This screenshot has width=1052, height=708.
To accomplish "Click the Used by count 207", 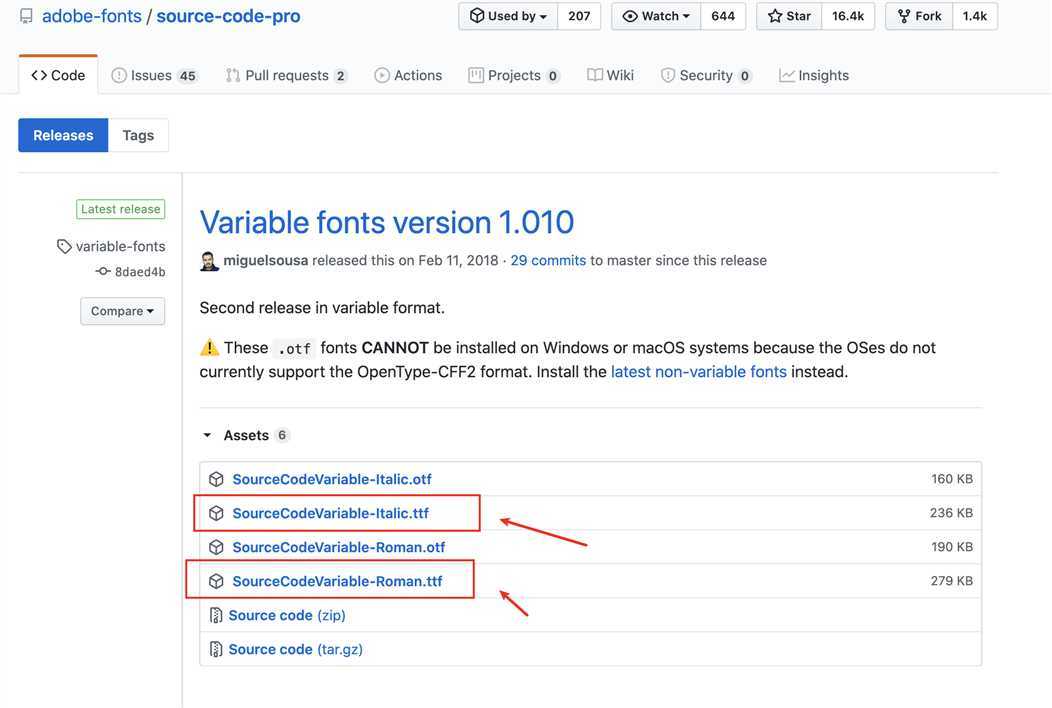I will [579, 16].
